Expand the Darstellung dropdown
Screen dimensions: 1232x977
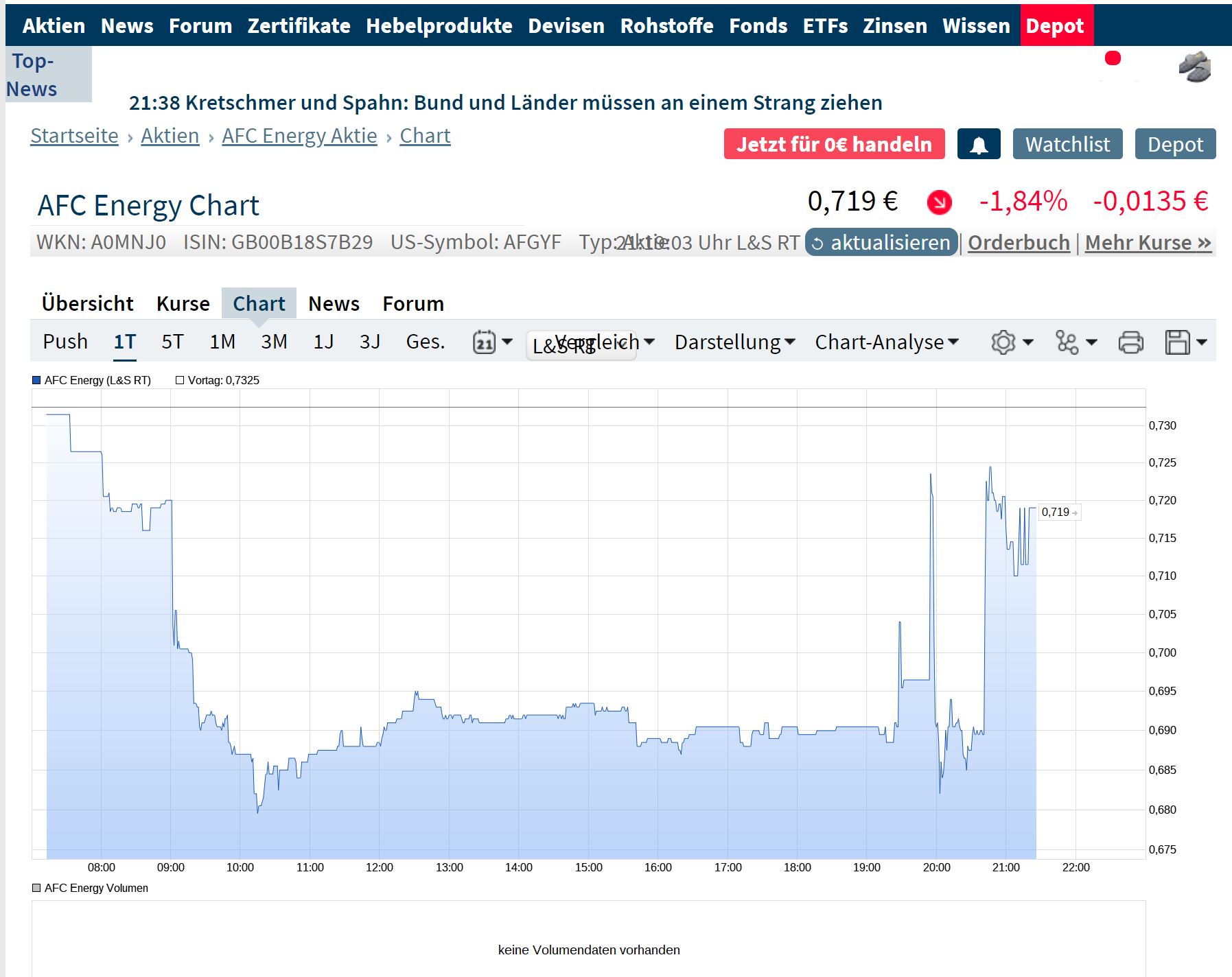coord(734,342)
